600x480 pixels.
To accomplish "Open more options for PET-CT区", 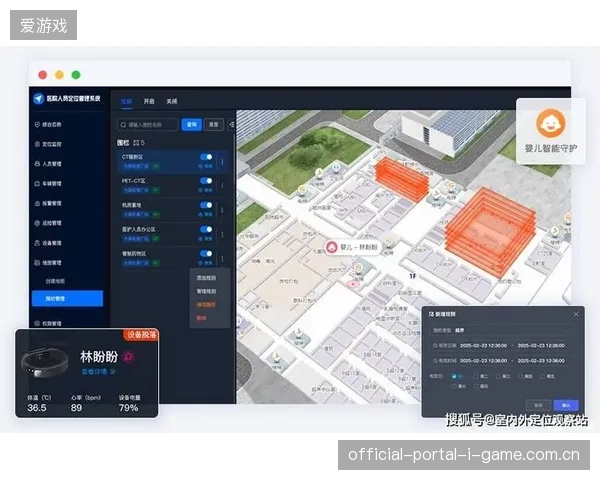I will (x=222, y=186).
